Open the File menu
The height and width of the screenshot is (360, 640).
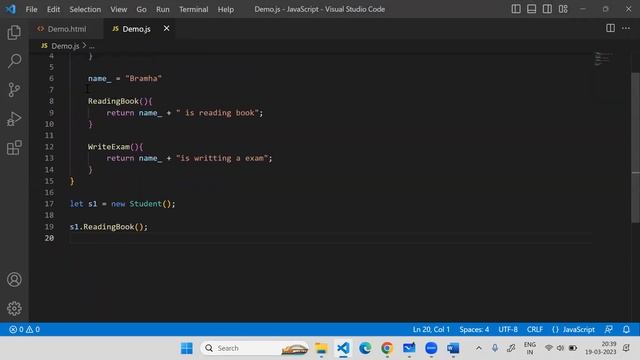tap(31, 9)
